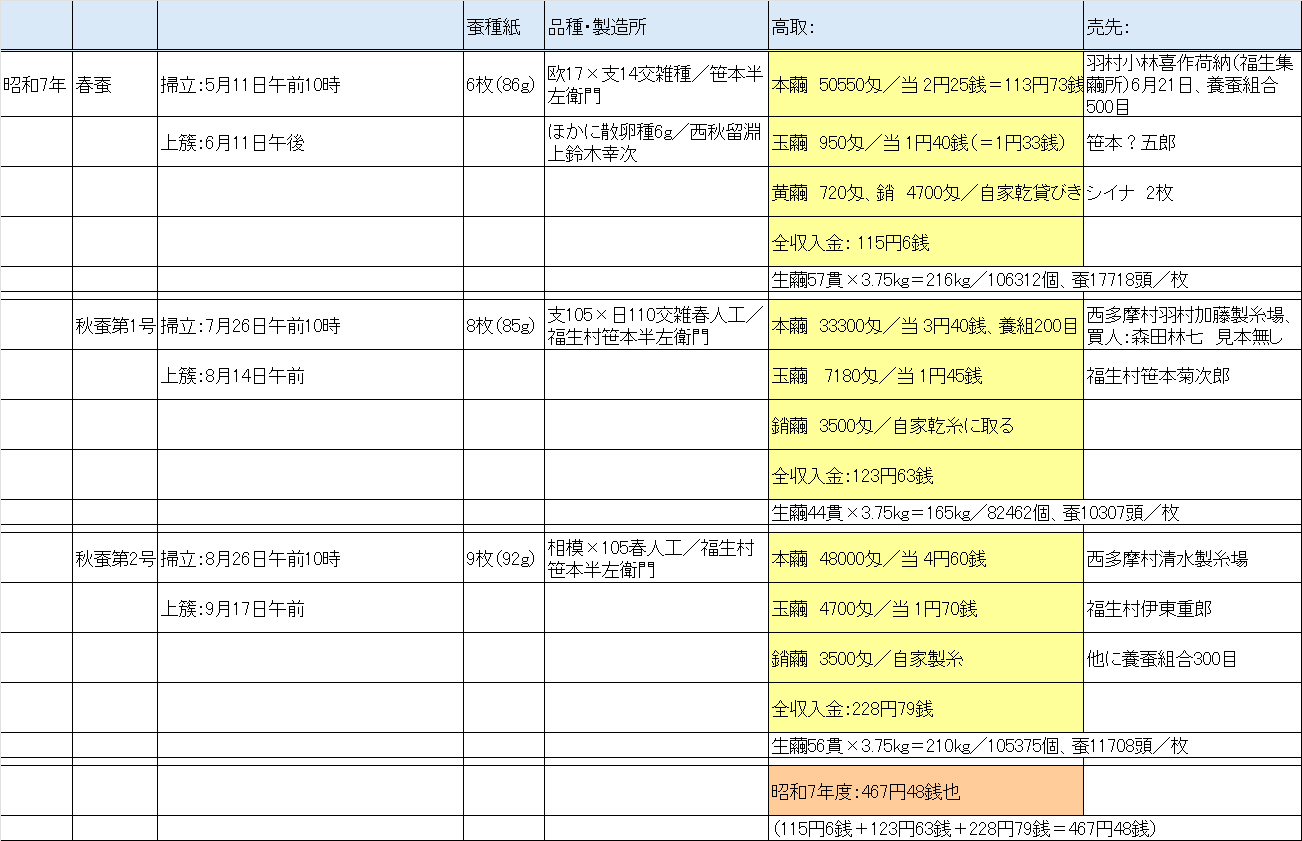Click the 高取: header cell
Image resolution: width=1302 pixels, height=841 pixels.
pos(926,26)
